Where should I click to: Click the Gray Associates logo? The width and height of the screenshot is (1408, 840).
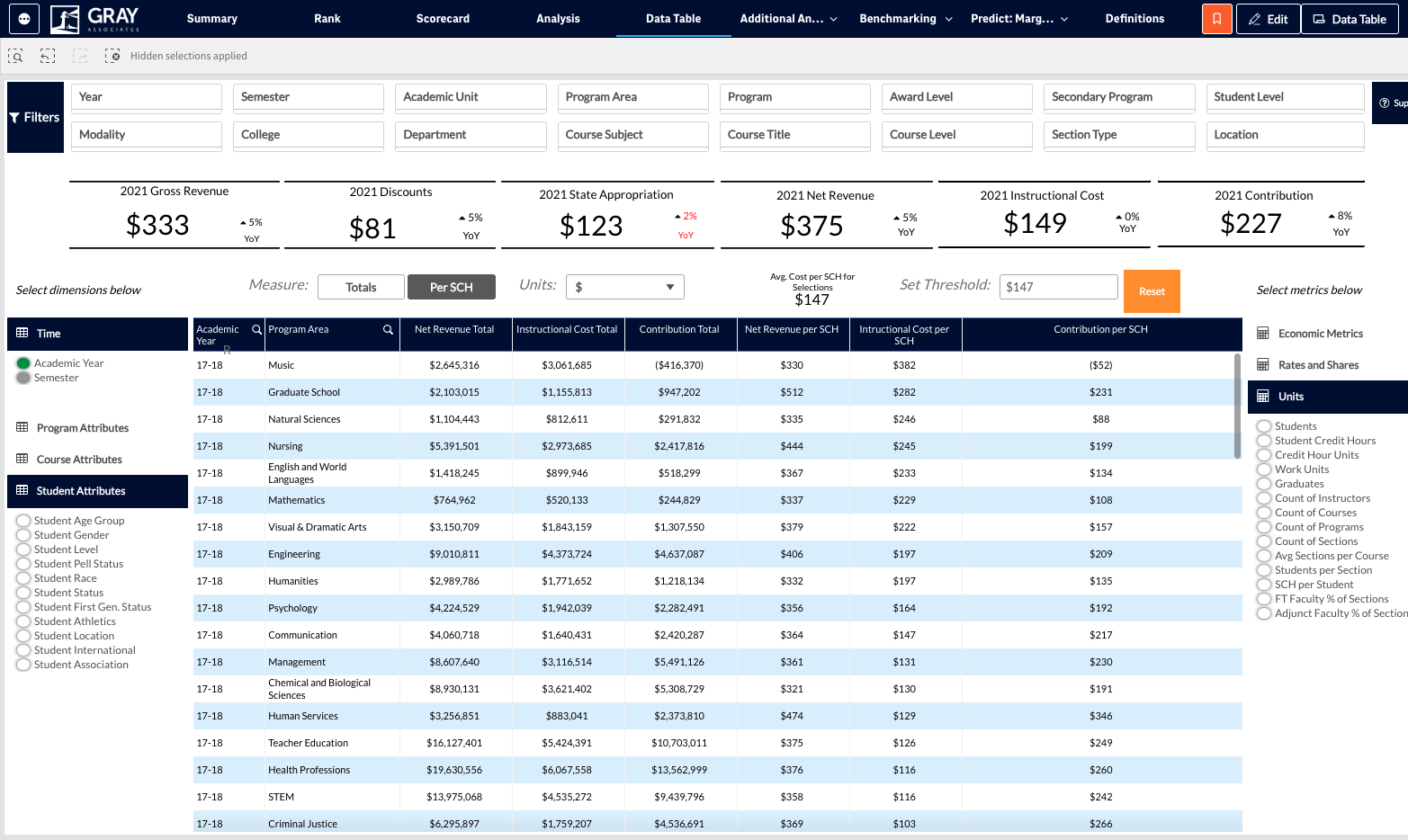point(95,18)
